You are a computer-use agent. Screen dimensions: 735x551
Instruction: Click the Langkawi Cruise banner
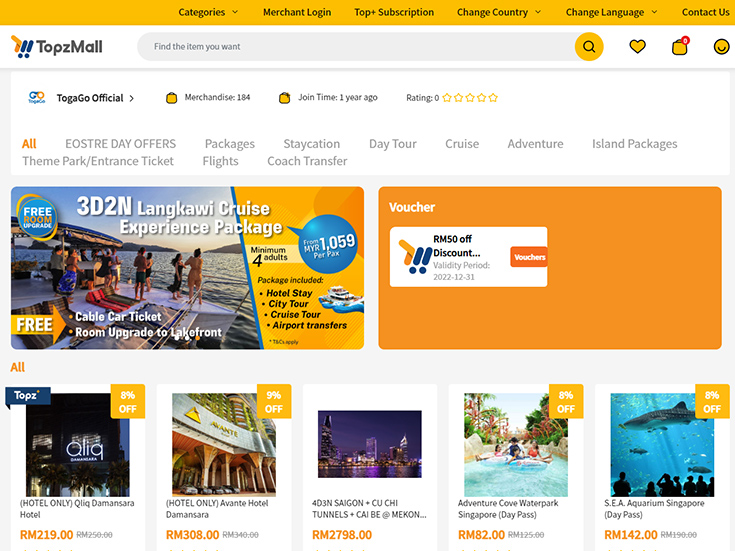point(188,268)
